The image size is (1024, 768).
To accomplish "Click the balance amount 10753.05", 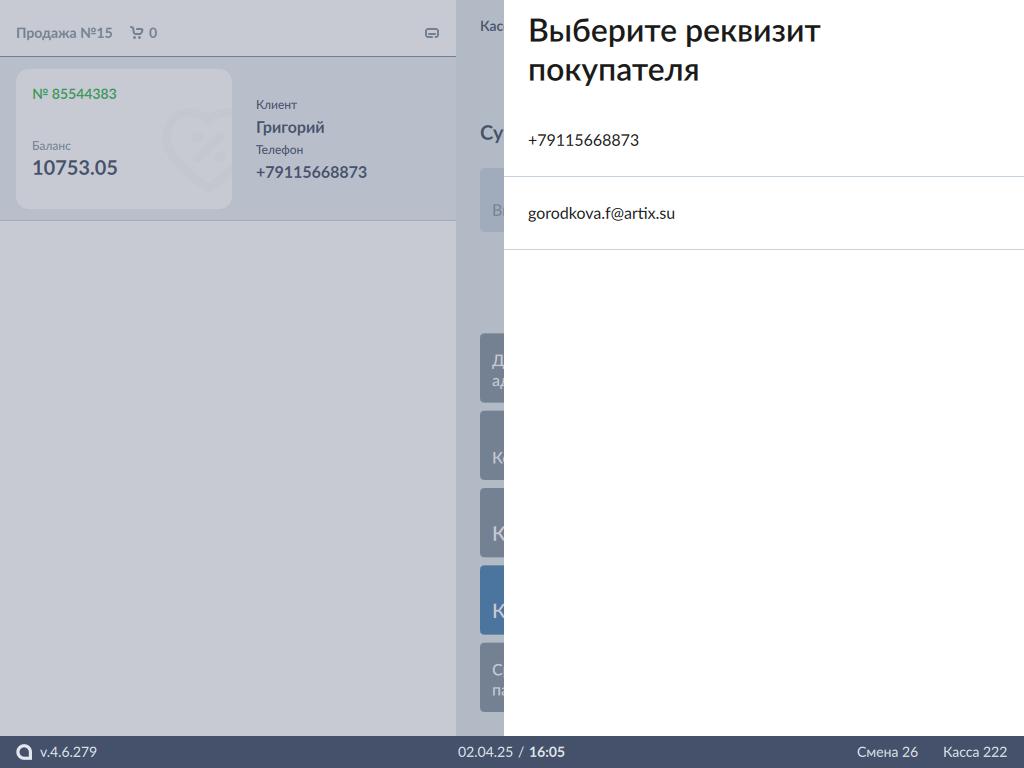I will pyautogui.click(x=75, y=168).
